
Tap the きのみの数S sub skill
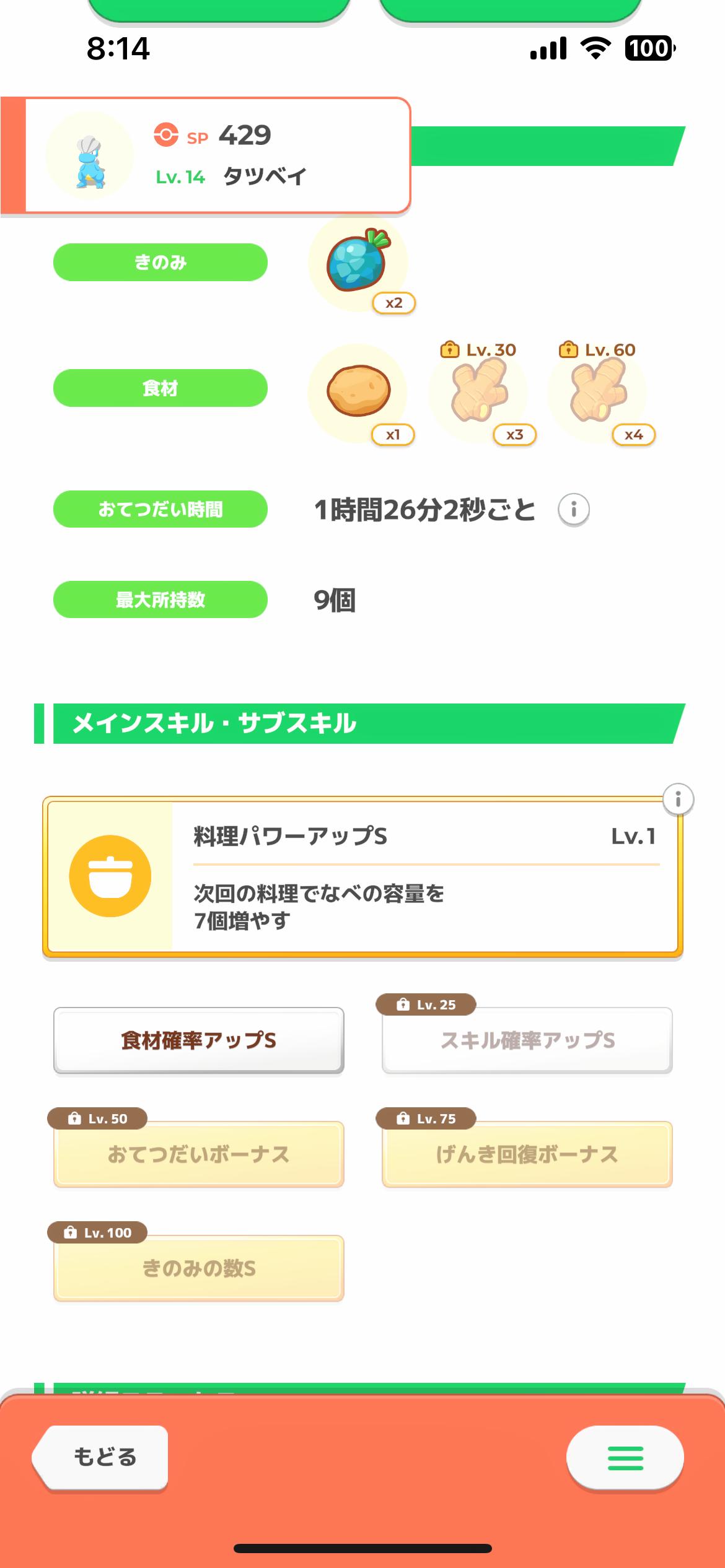click(198, 1268)
